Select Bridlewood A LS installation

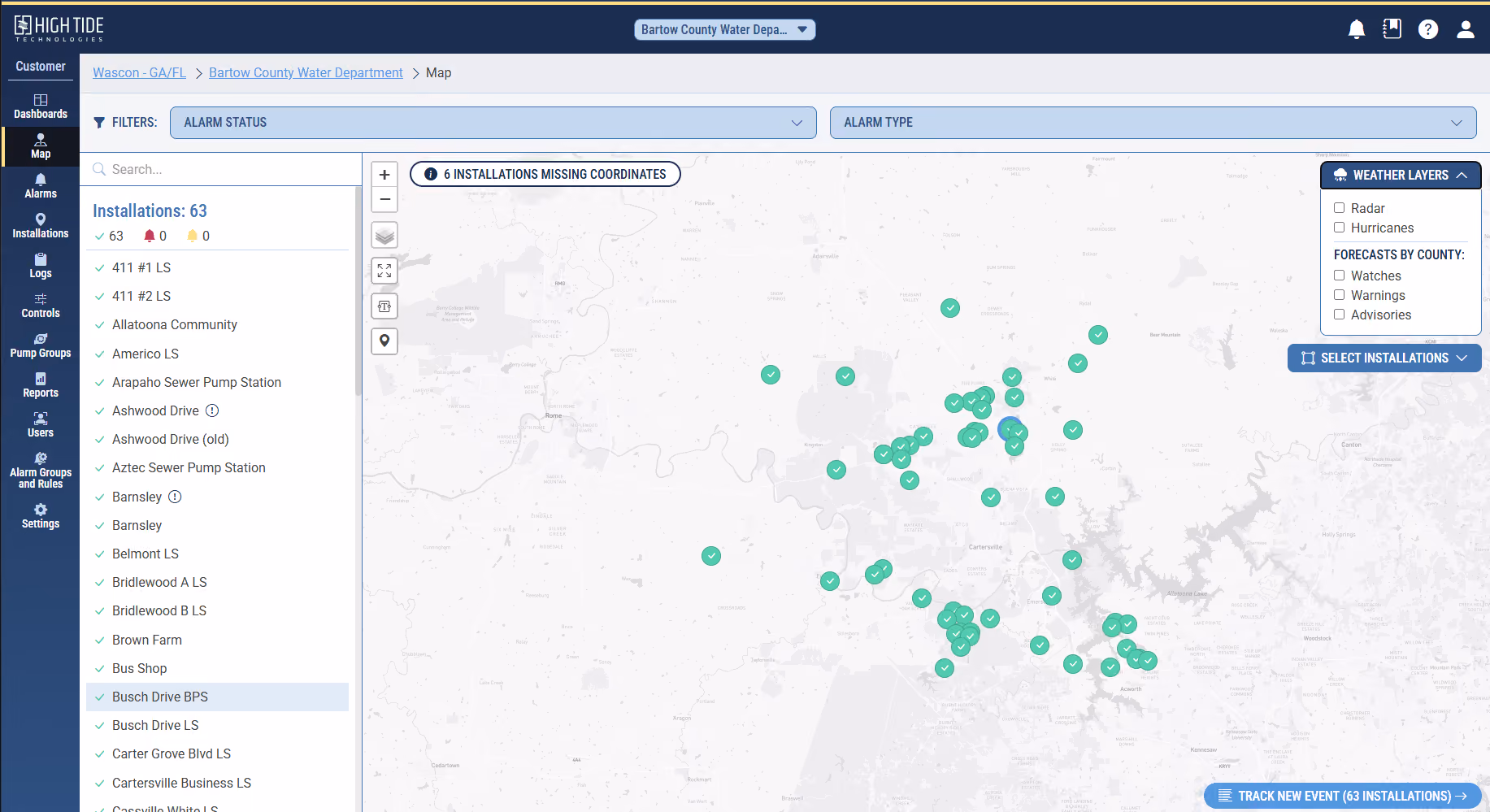[217, 582]
